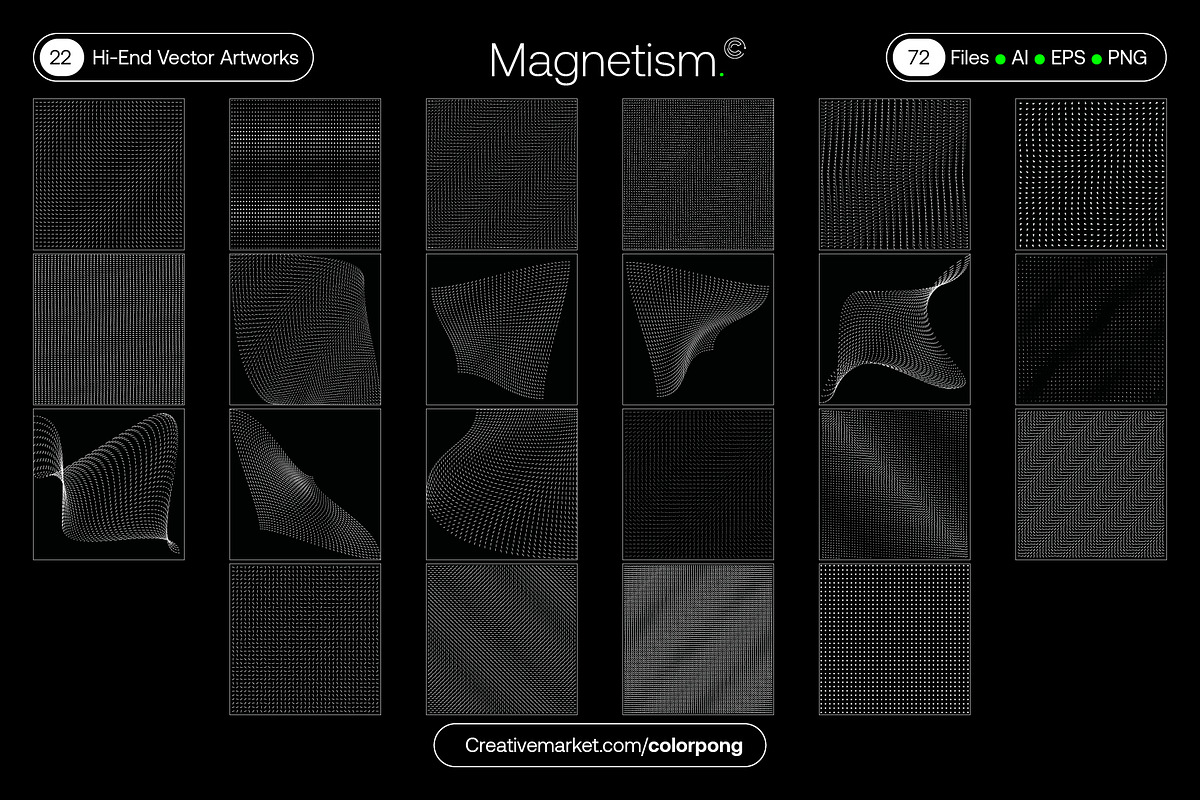Select the PNG format label
This screenshot has width=1200, height=800.
pos(1128,58)
